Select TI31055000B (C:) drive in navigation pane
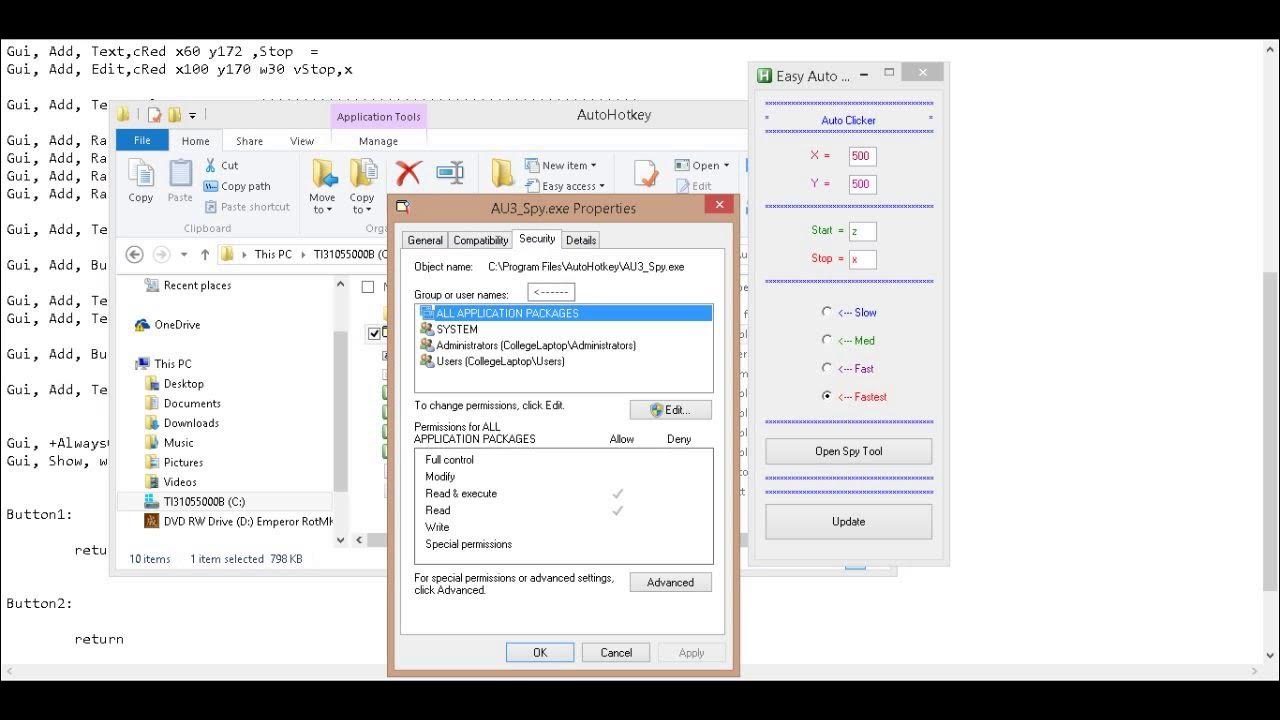The height and width of the screenshot is (720, 1280). [x=194, y=502]
